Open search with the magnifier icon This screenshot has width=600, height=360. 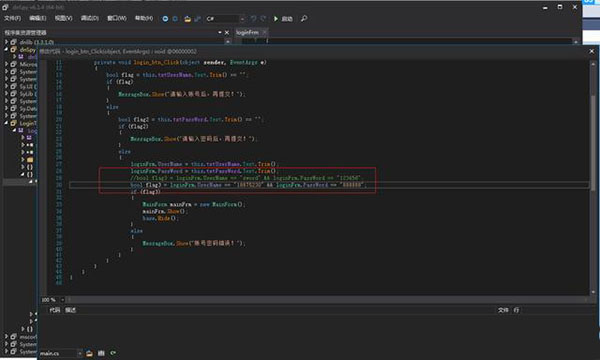click(304, 18)
